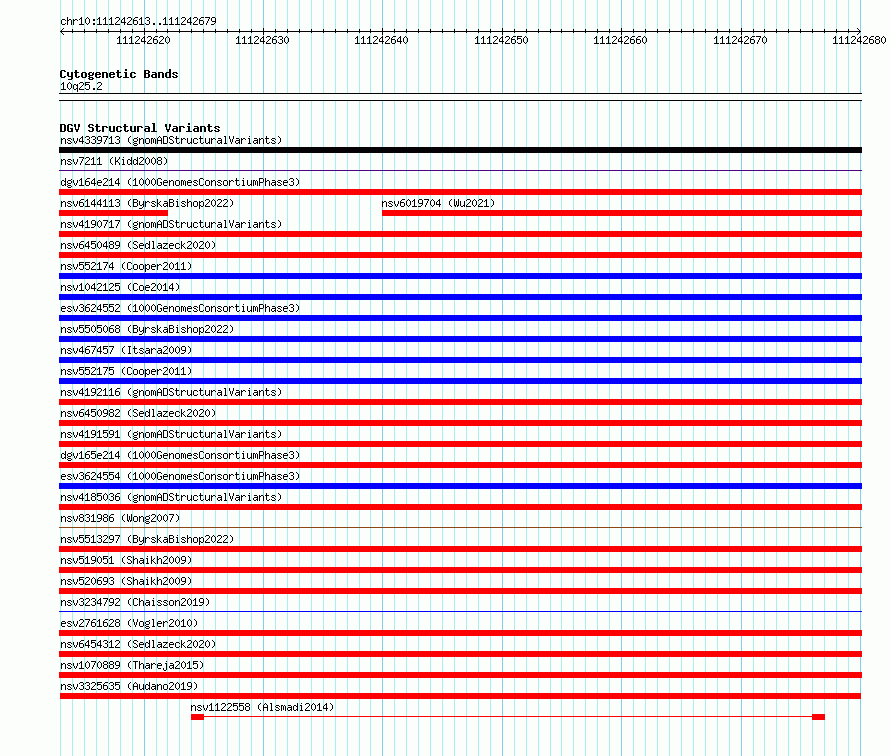Image resolution: width=890 pixels, height=756 pixels.
Task: Open nsv831986 (Wong2007) label
Action: pyautogui.click(x=120, y=518)
